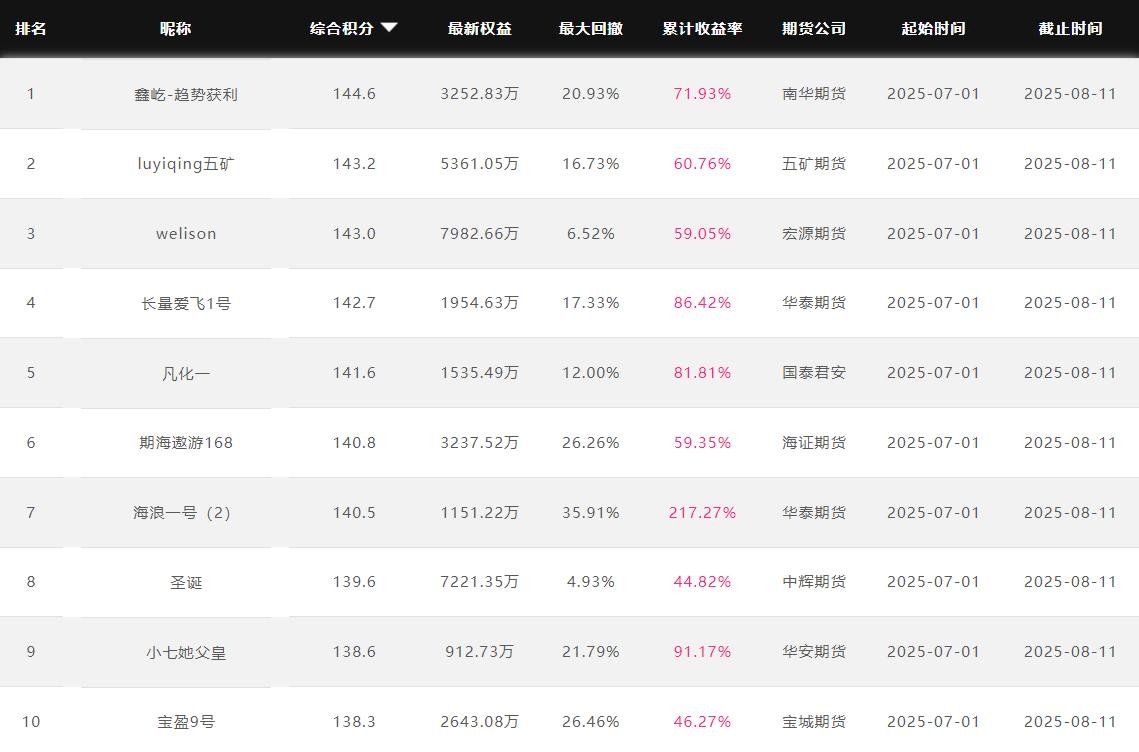Select return rate 60.76%
This screenshot has height=752, width=1139.
pos(702,163)
